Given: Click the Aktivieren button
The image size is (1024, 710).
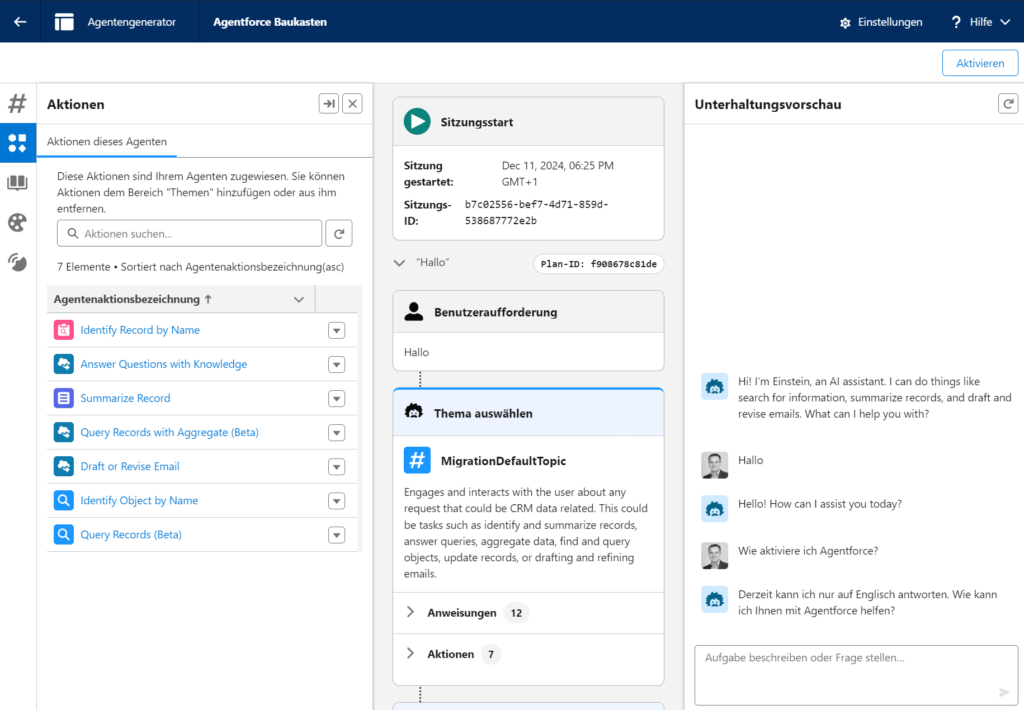Looking at the screenshot, I should tap(979, 63).
